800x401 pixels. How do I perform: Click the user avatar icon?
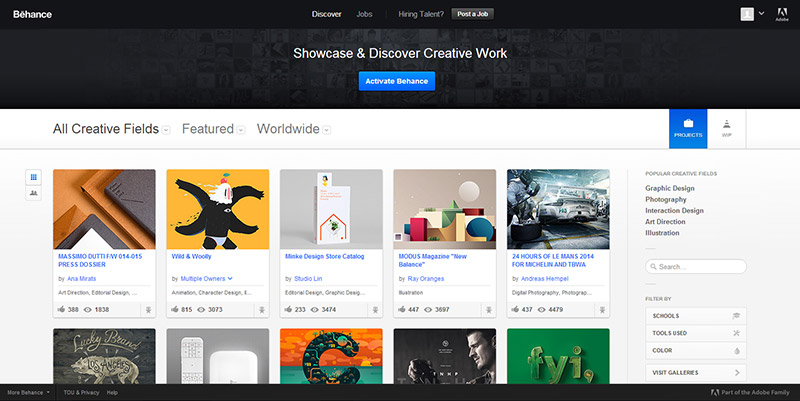coord(747,14)
